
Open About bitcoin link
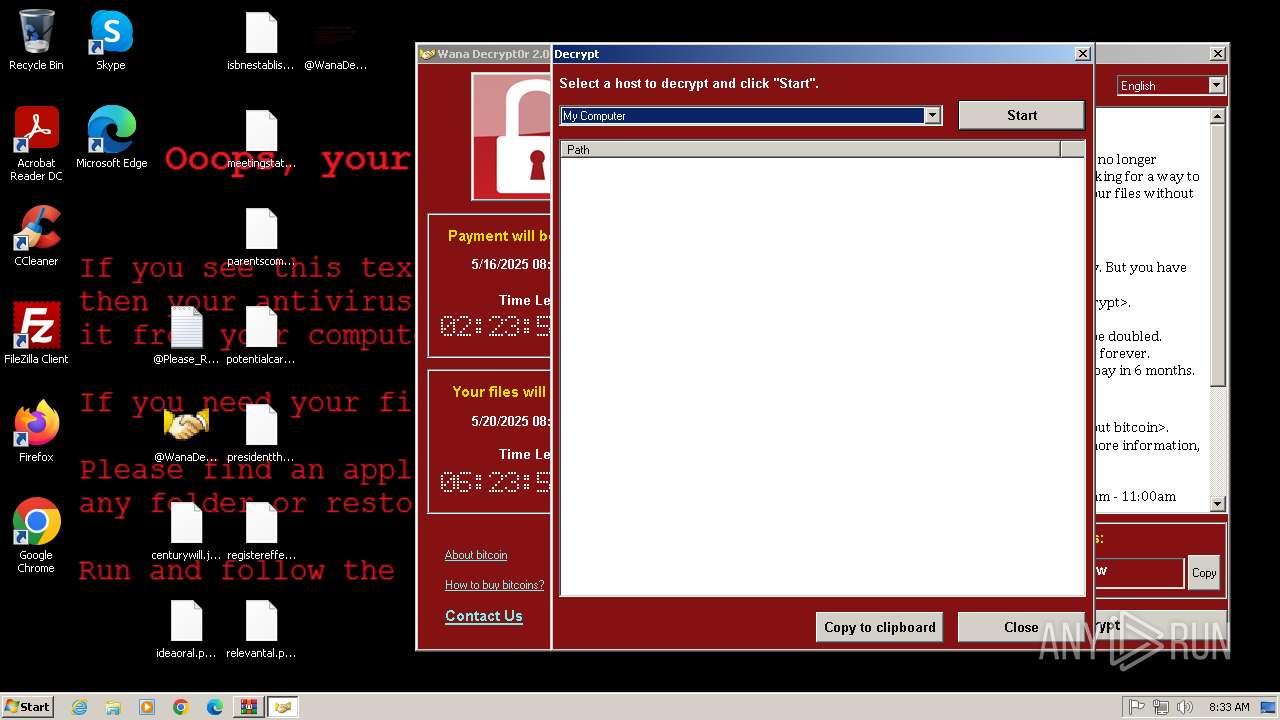(x=476, y=555)
